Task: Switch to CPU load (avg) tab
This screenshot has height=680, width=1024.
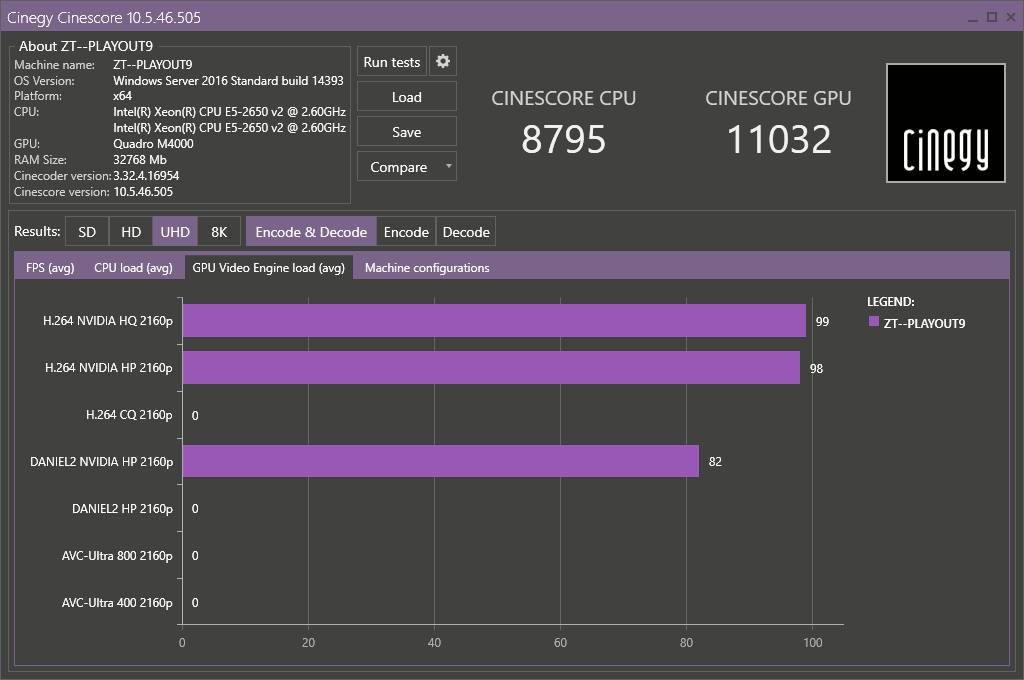Action: [133, 268]
